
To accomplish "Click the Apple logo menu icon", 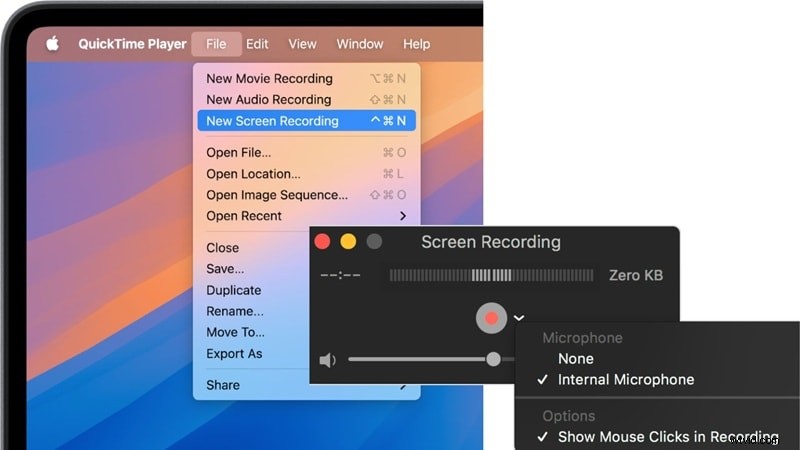I will [52, 44].
